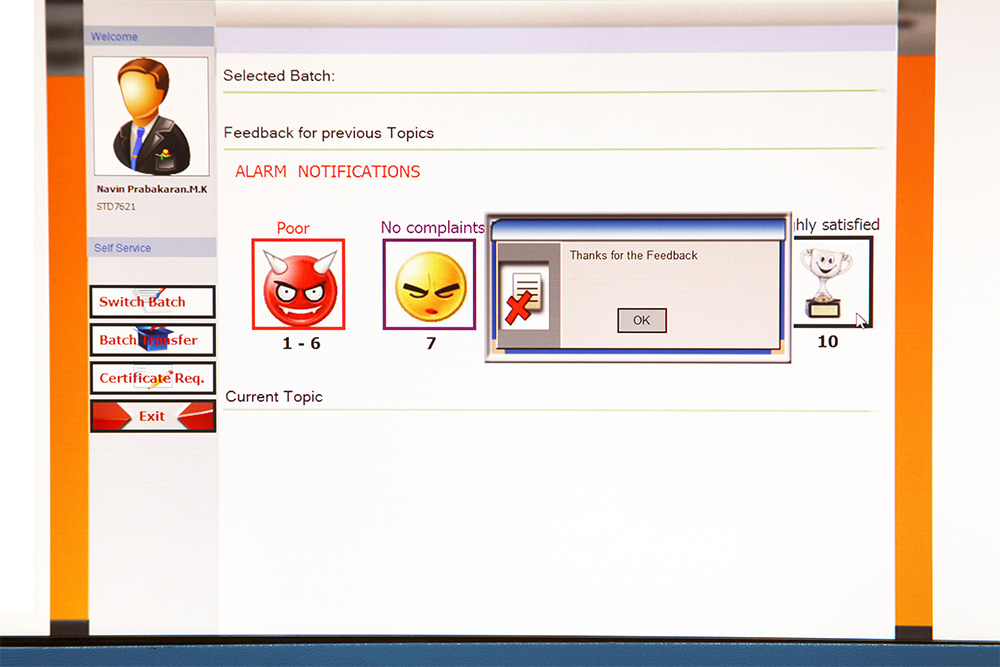Click the student ID STD7621

(x=116, y=207)
